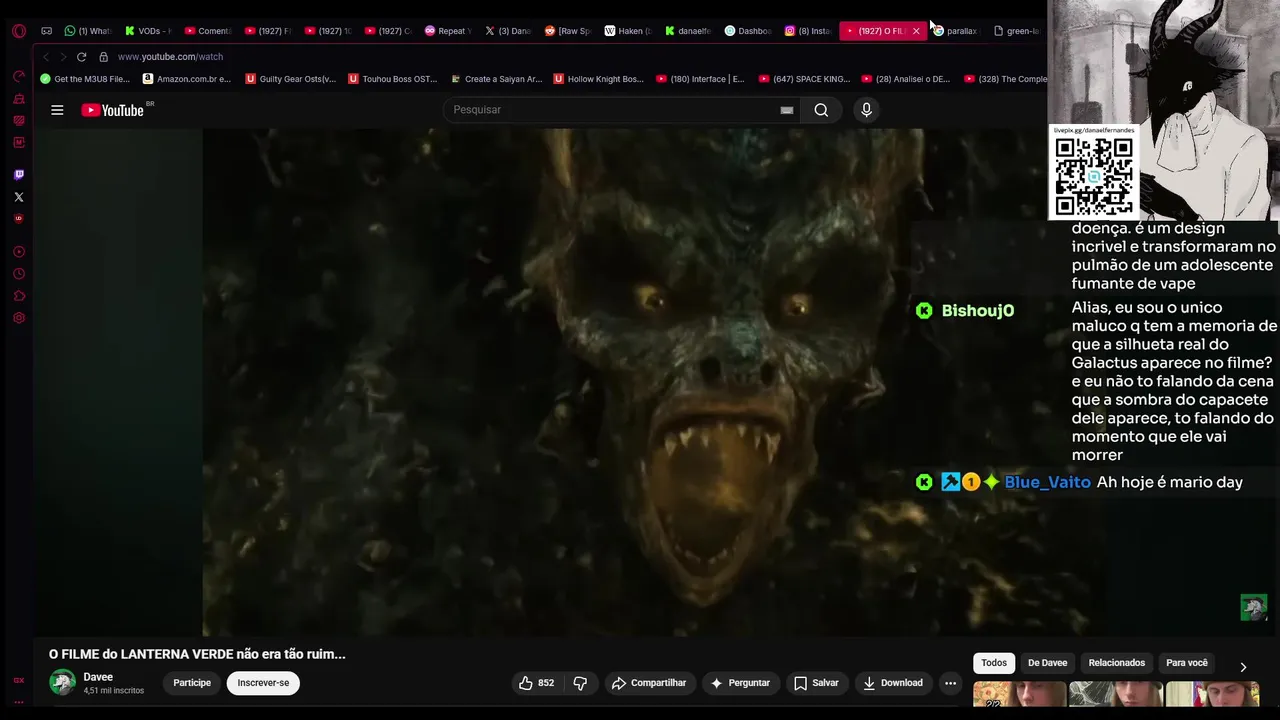This screenshot has height=720, width=1280.
Task: Click Bishouj0 username in chat overlay
Action: pos(977,311)
